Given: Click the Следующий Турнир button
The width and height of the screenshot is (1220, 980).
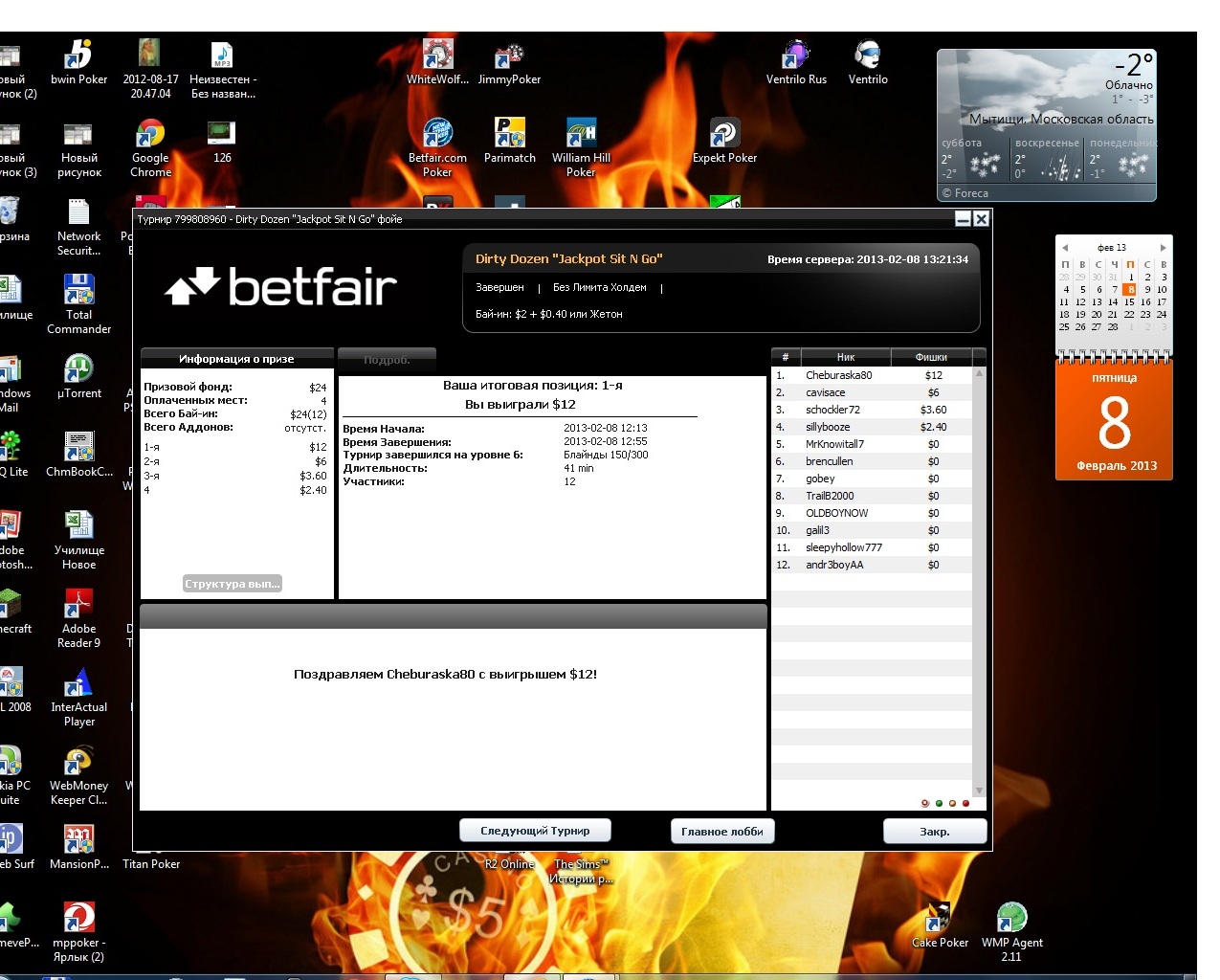Looking at the screenshot, I should click(535, 831).
